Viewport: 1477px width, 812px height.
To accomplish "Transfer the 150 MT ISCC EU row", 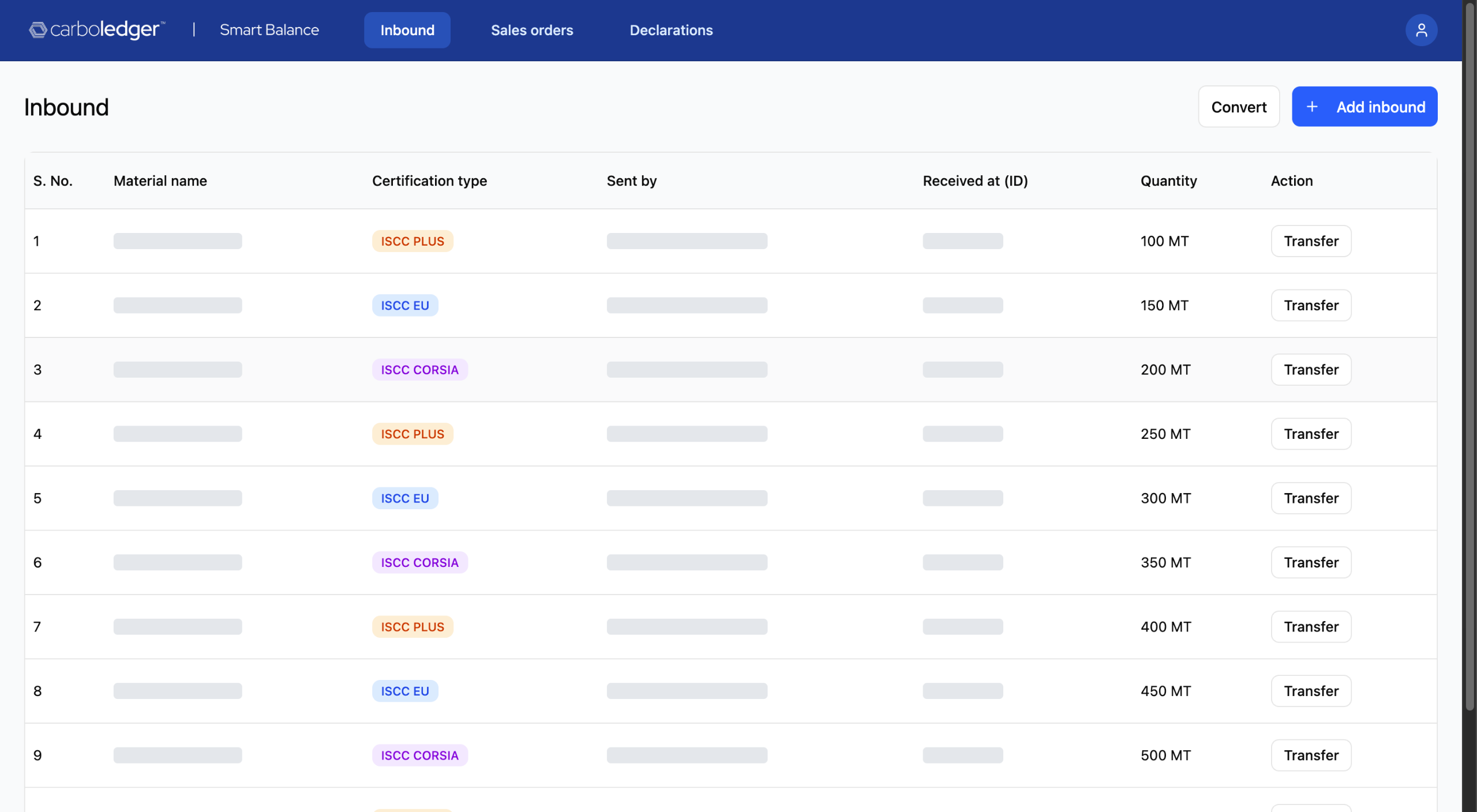I will [x=1310, y=305].
